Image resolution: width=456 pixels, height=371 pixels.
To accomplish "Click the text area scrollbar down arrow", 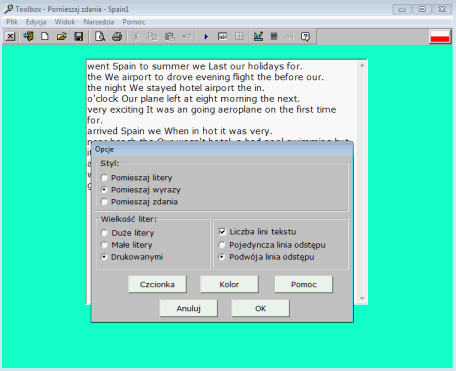I will click(x=362, y=298).
